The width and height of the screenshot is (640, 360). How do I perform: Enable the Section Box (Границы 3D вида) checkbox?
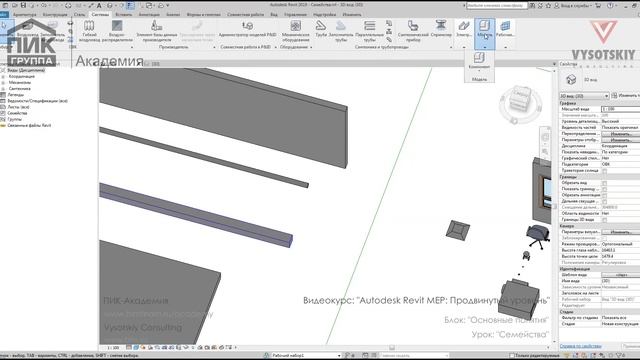pyautogui.click(x=604, y=220)
